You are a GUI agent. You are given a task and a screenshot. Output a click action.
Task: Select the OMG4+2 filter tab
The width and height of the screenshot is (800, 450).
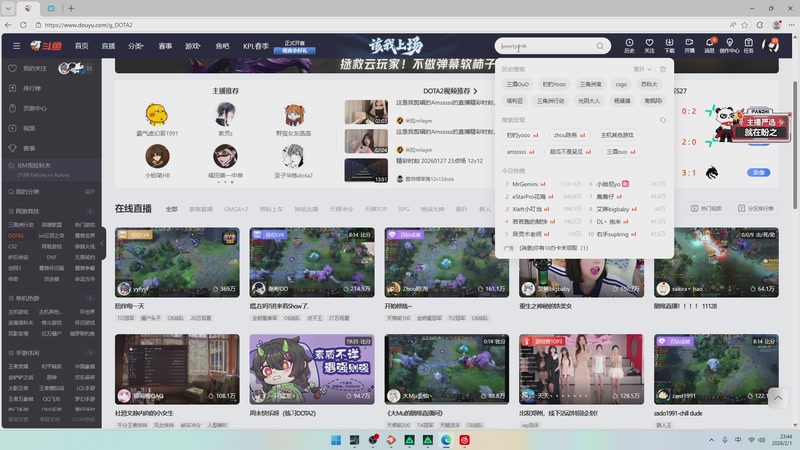[x=236, y=209]
